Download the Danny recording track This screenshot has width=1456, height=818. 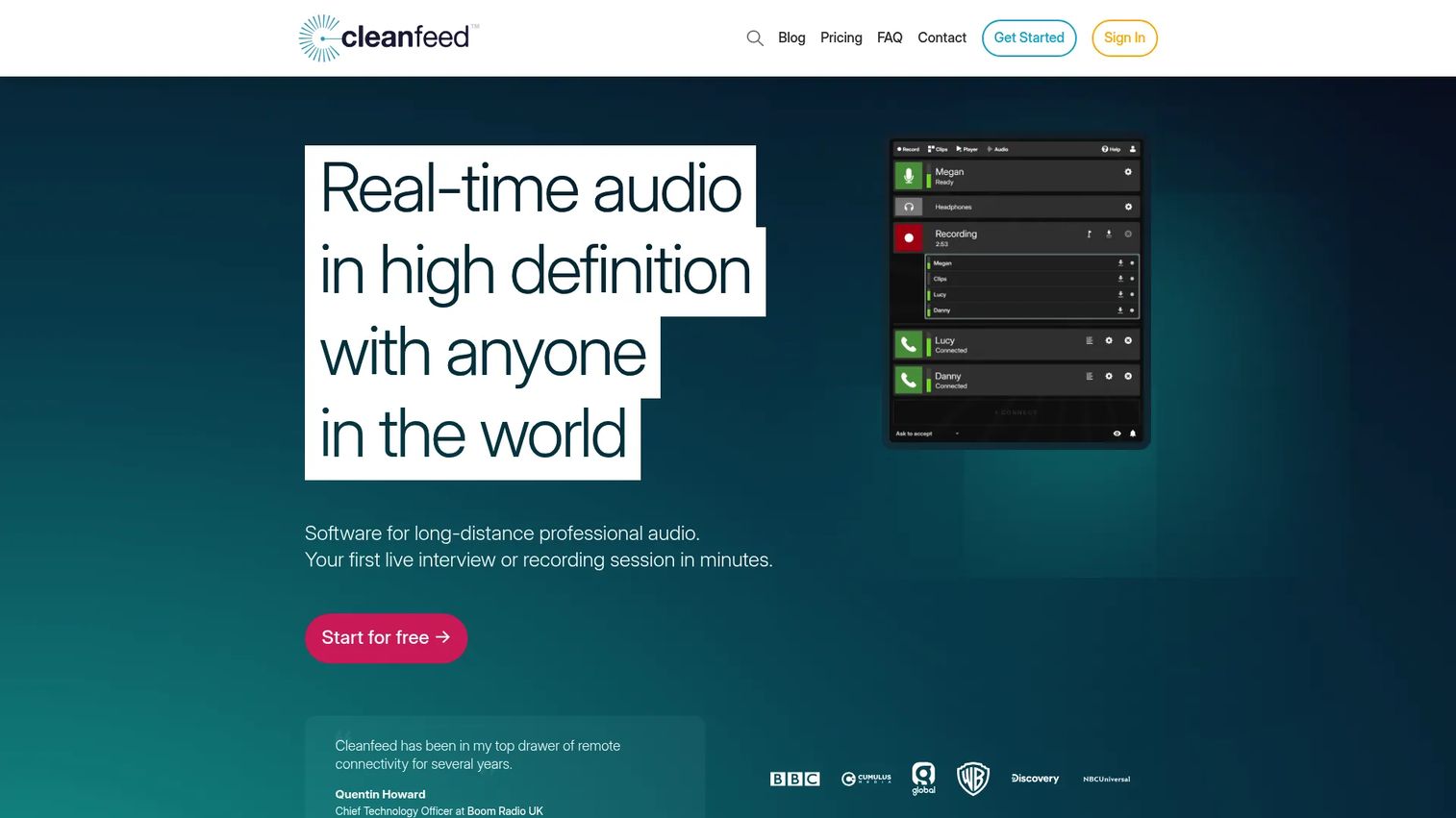pos(1120,310)
